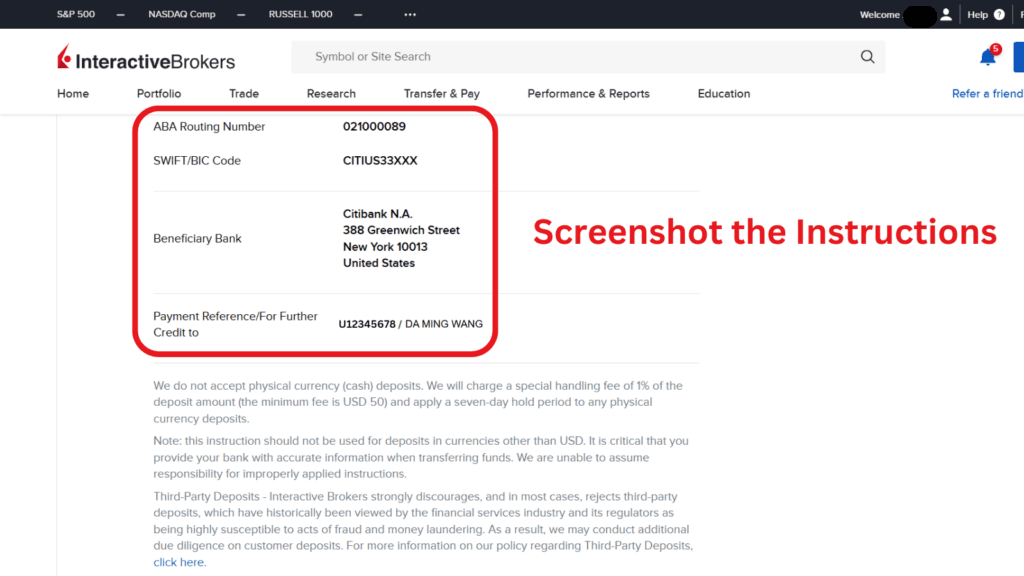View notifications via the bell icon
The height and width of the screenshot is (576, 1024).
[x=986, y=58]
